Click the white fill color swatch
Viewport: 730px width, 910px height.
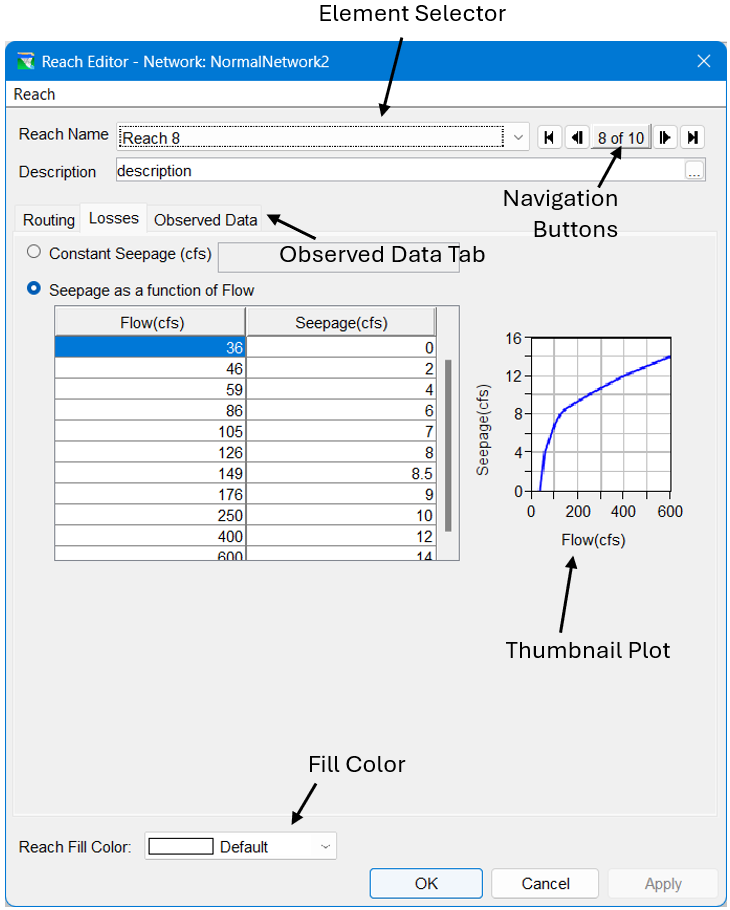coord(181,847)
